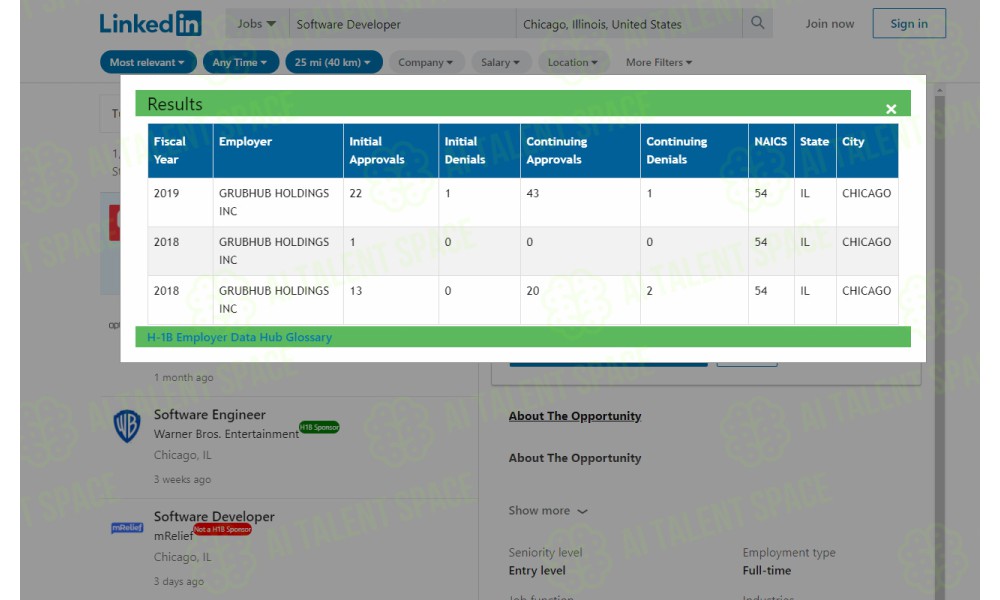
Task: Open H-1B Employer Data Hub Glossary link
Action: coord(239,337)
